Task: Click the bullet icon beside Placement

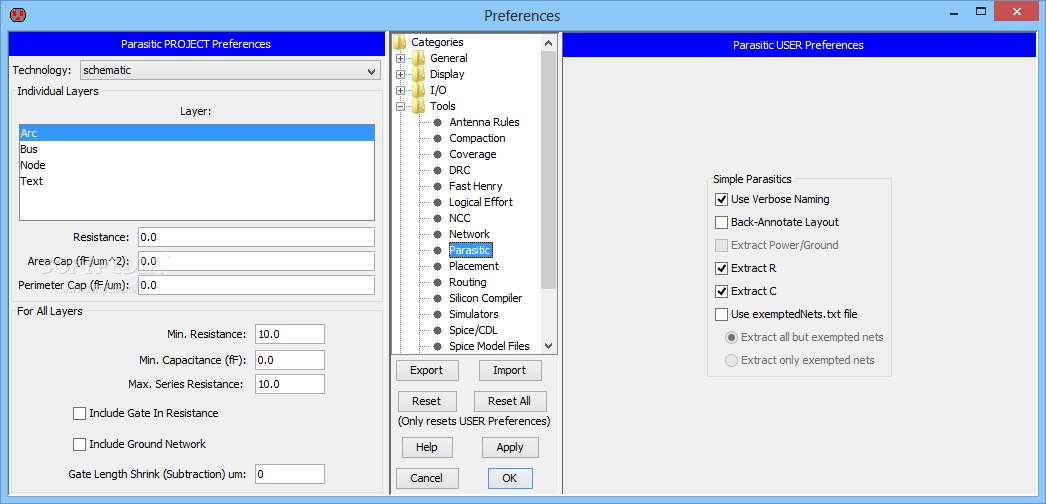Action: [438, 266]
